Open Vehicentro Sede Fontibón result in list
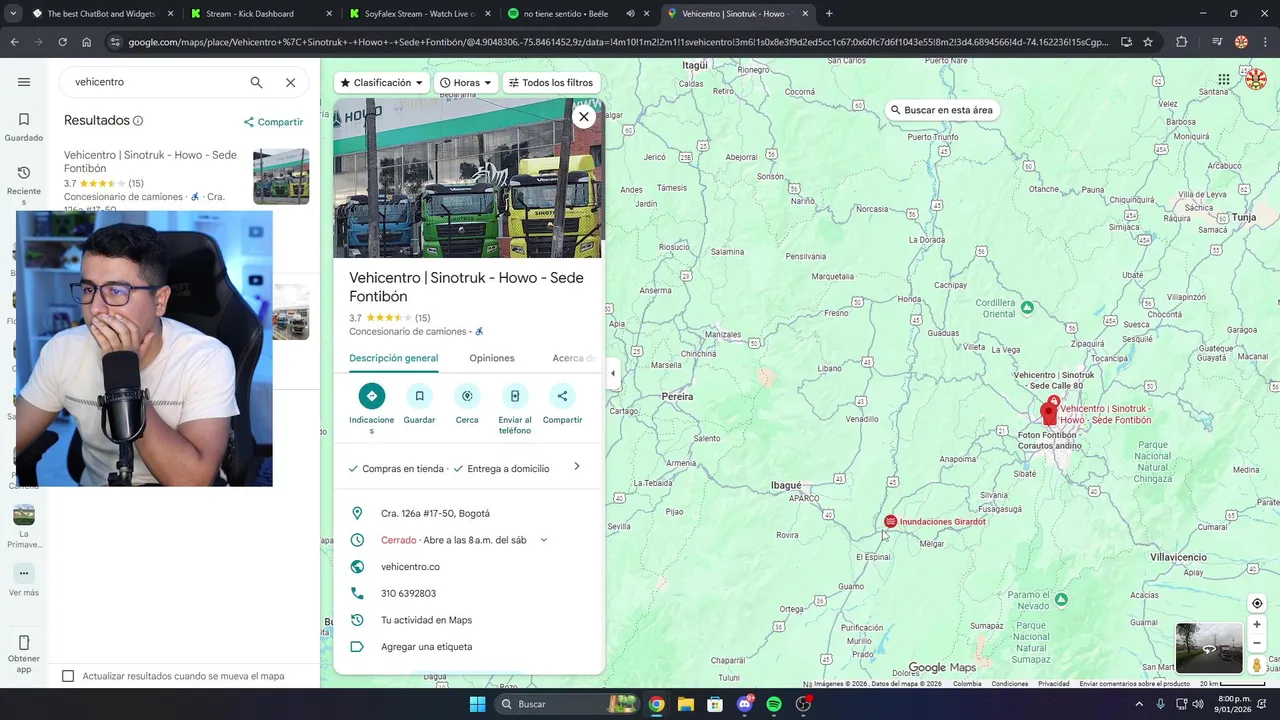This screenshot has width=1280, height=720. coord(150,162)
